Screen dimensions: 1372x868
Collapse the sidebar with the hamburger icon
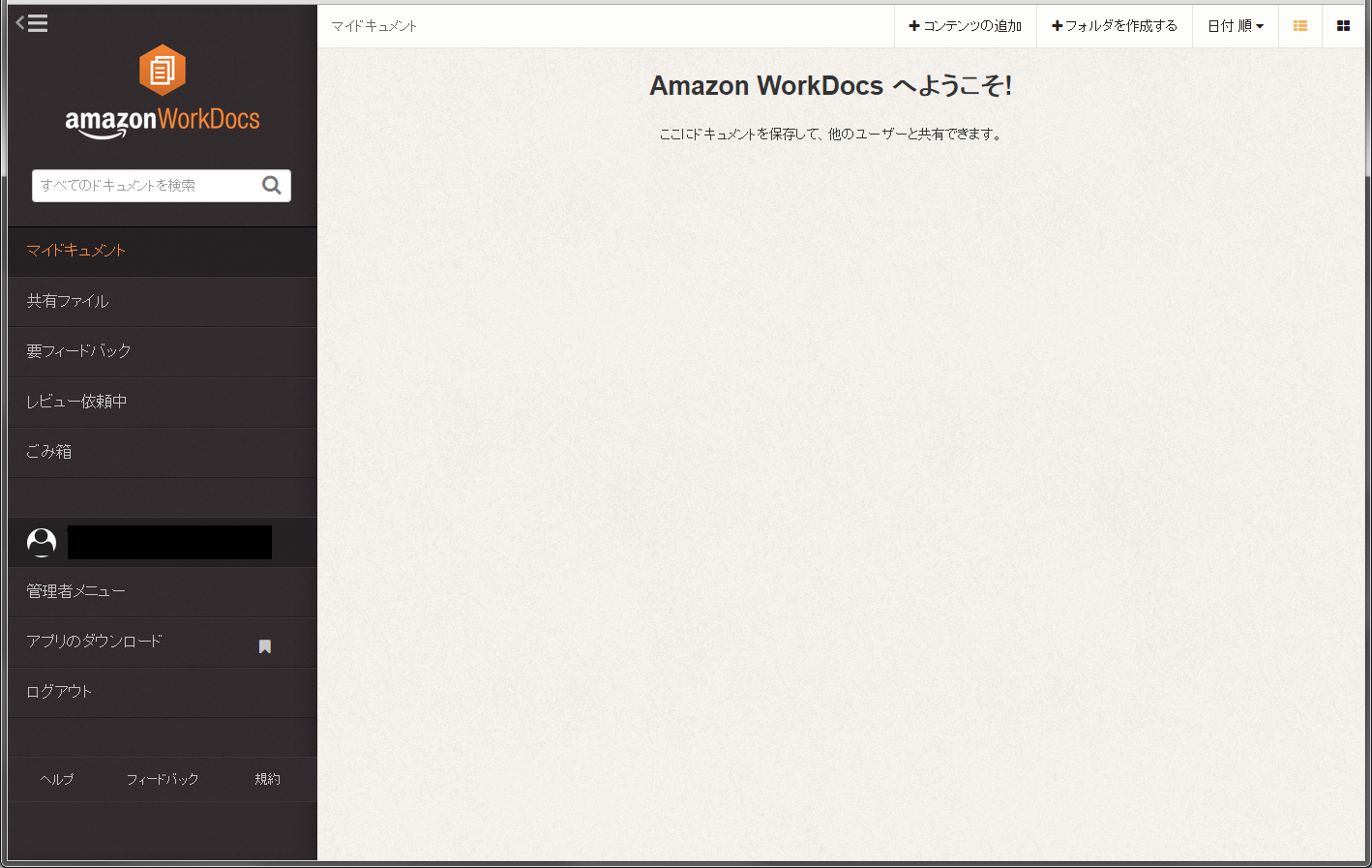(32, 23)
